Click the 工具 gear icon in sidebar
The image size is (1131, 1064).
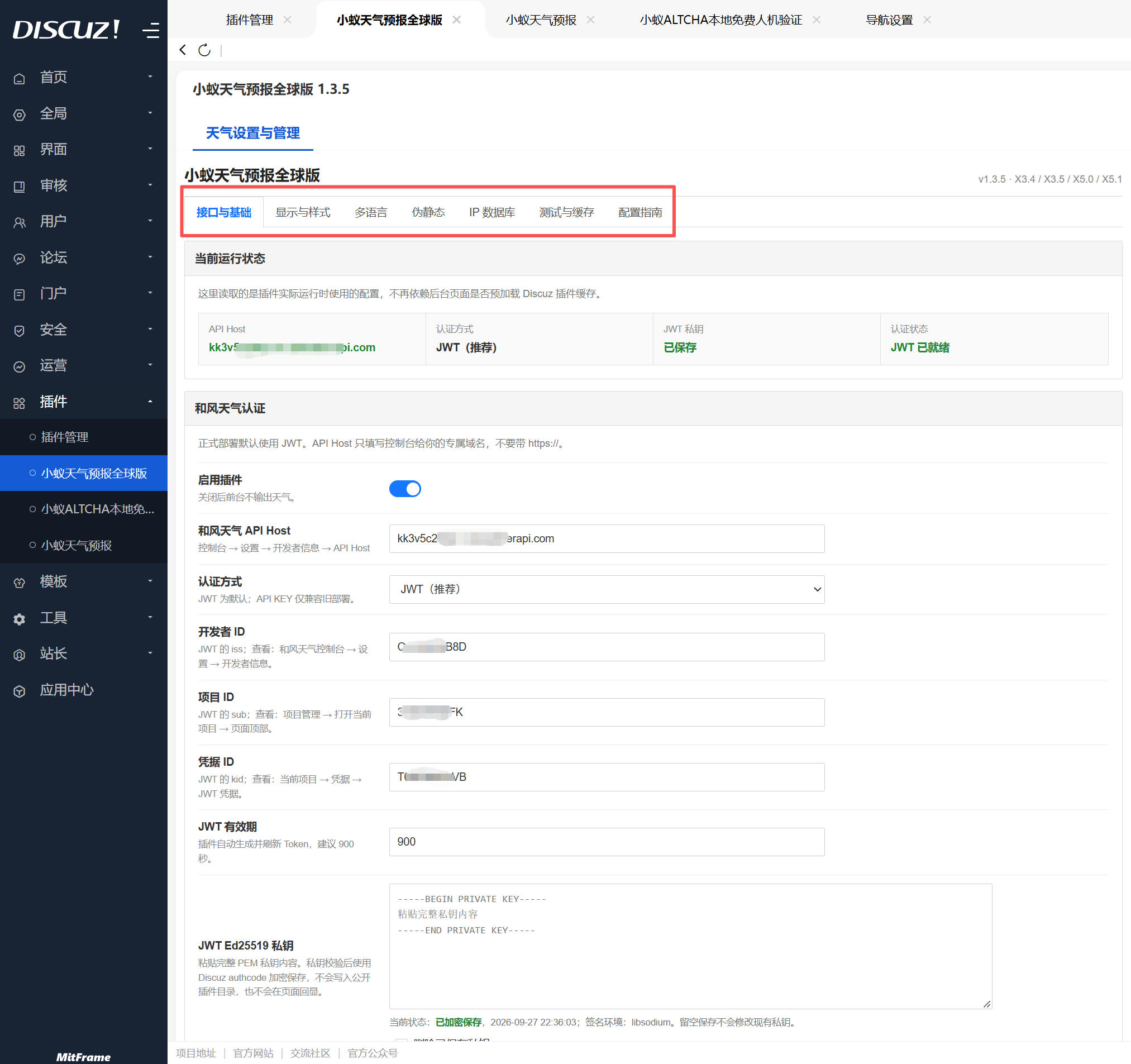20,618
